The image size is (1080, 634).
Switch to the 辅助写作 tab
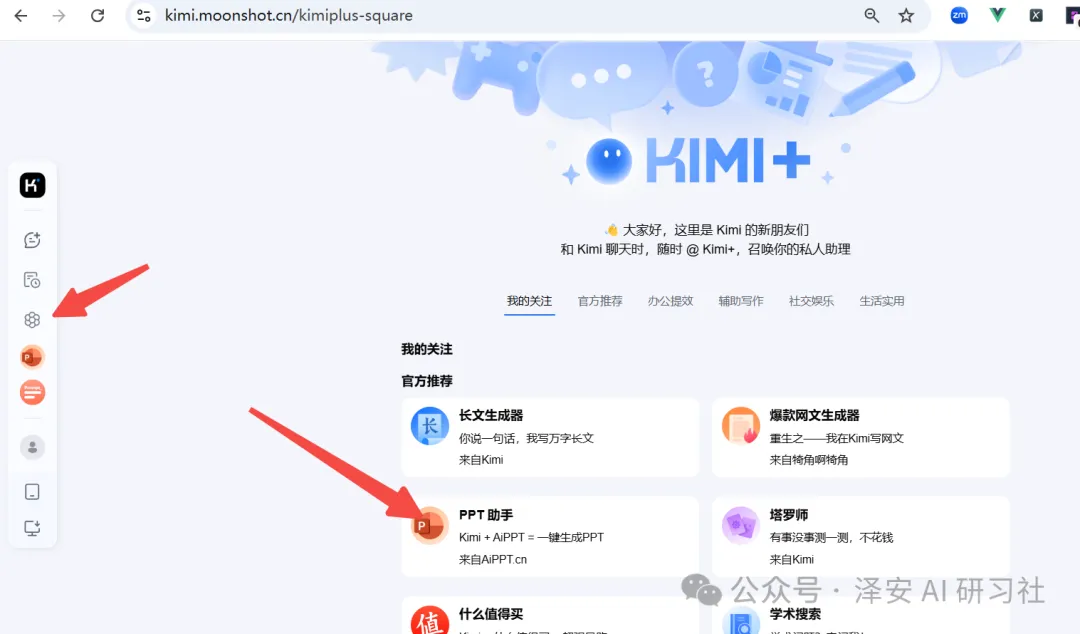coord(740,301)
